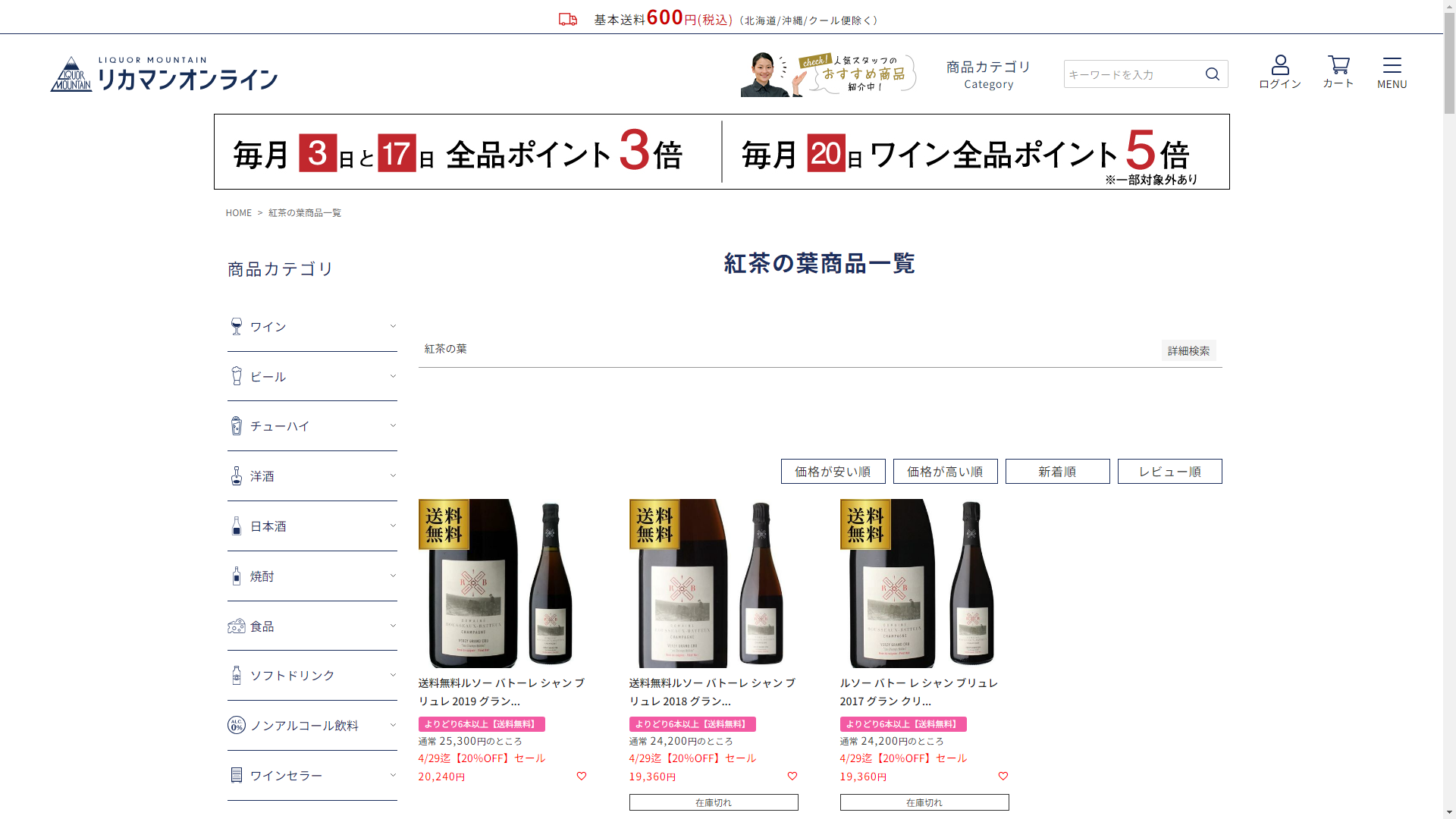1456x819 pixels.
Task: Click the wine glass category icon
Action: coord(237,327)
